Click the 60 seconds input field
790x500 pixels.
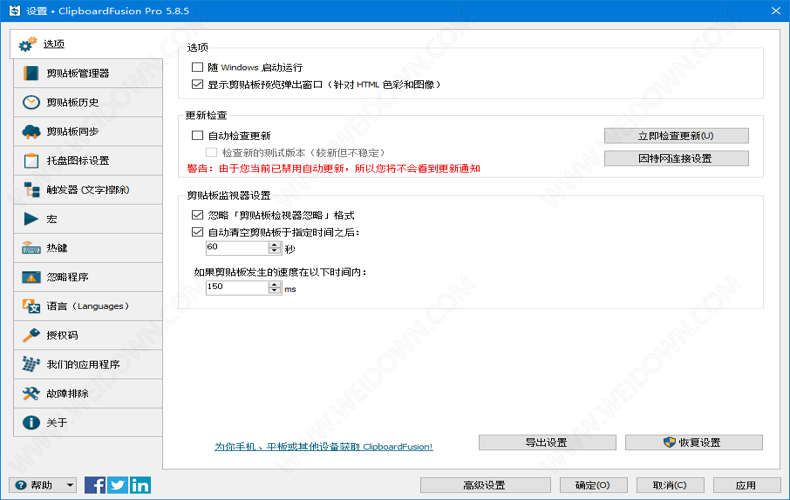pos(237,247)
